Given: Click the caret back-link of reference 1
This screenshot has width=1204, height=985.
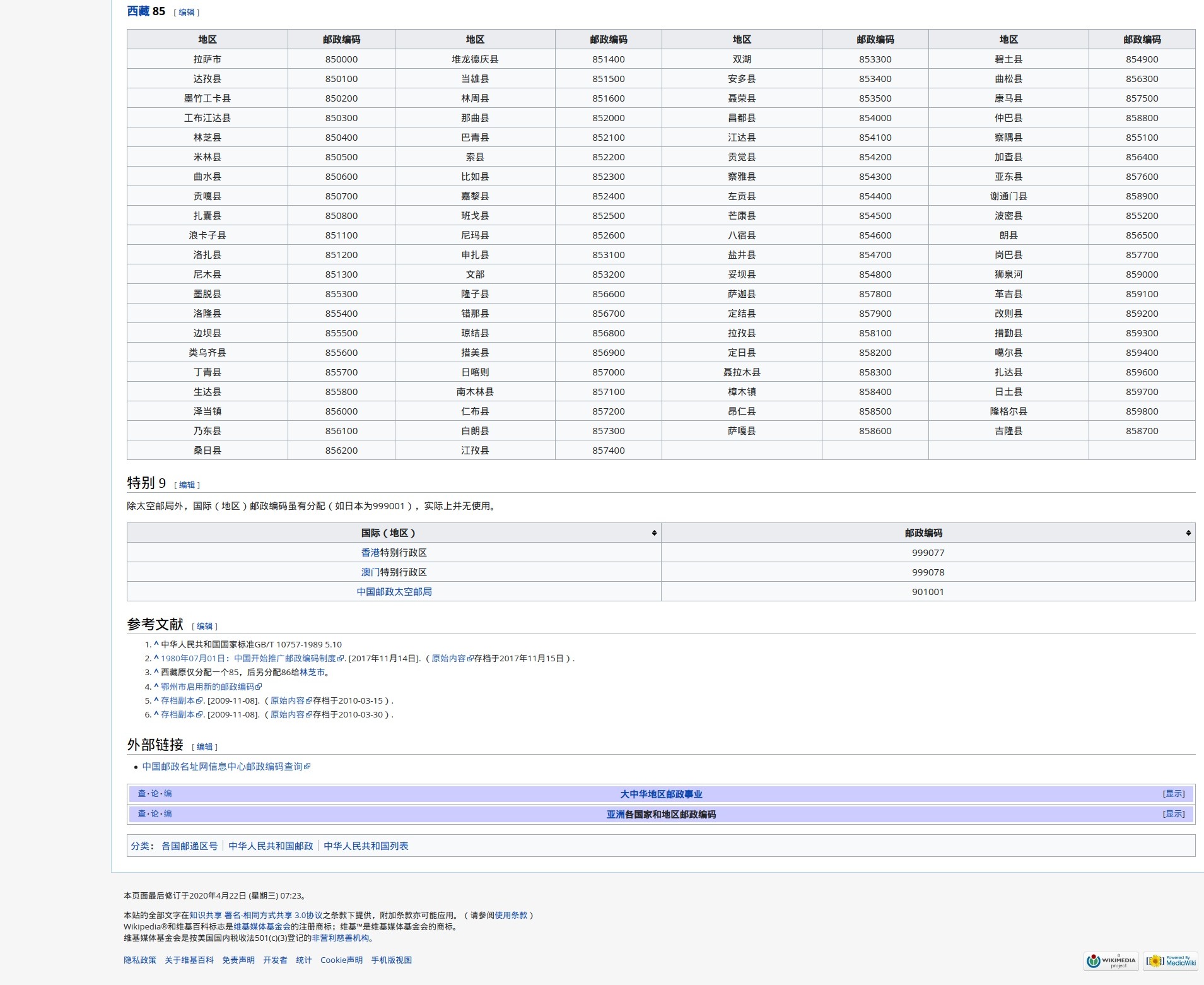Looking at the screenshot, I should pyautogui.click(x=156, y=644).
